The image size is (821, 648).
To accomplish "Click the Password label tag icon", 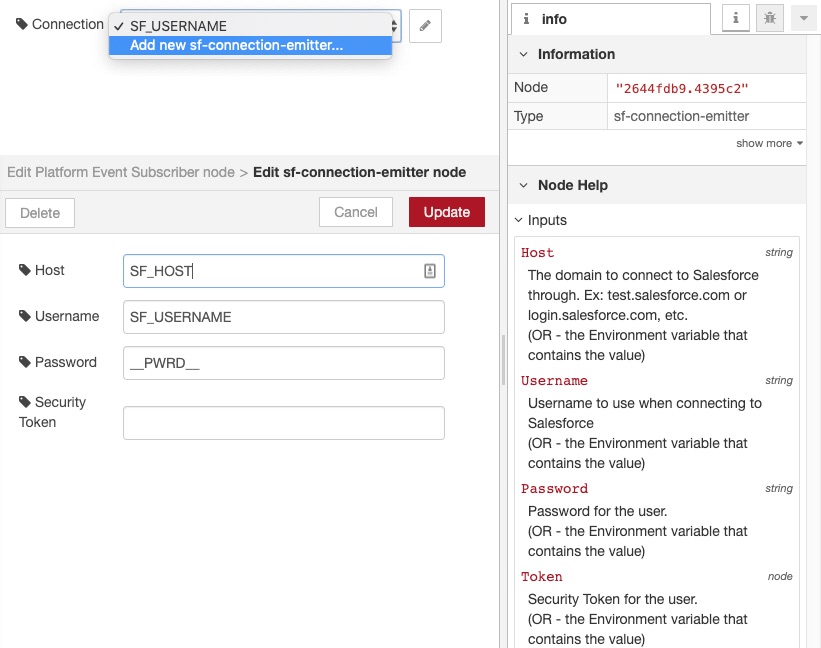I will click(25, 362).
